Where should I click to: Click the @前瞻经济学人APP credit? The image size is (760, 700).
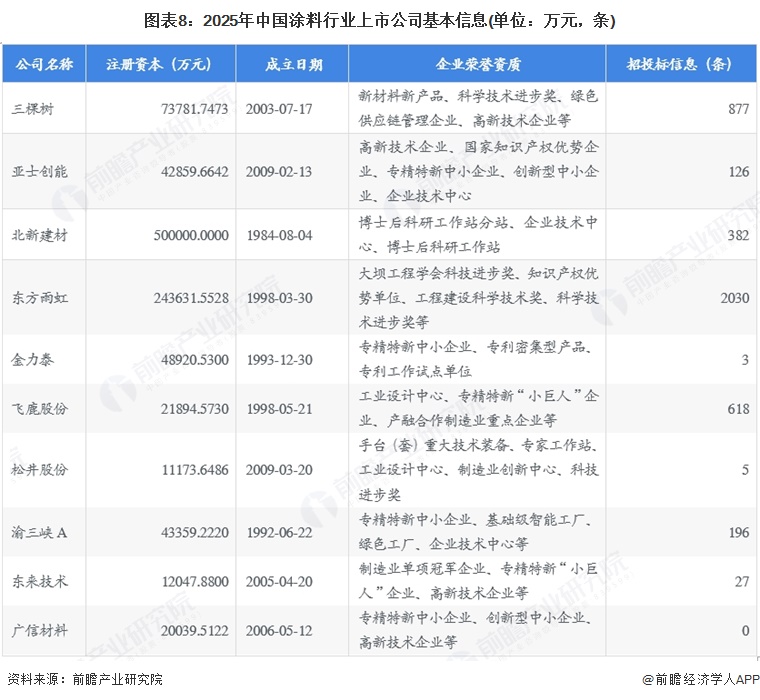click(x=700, y=680)
